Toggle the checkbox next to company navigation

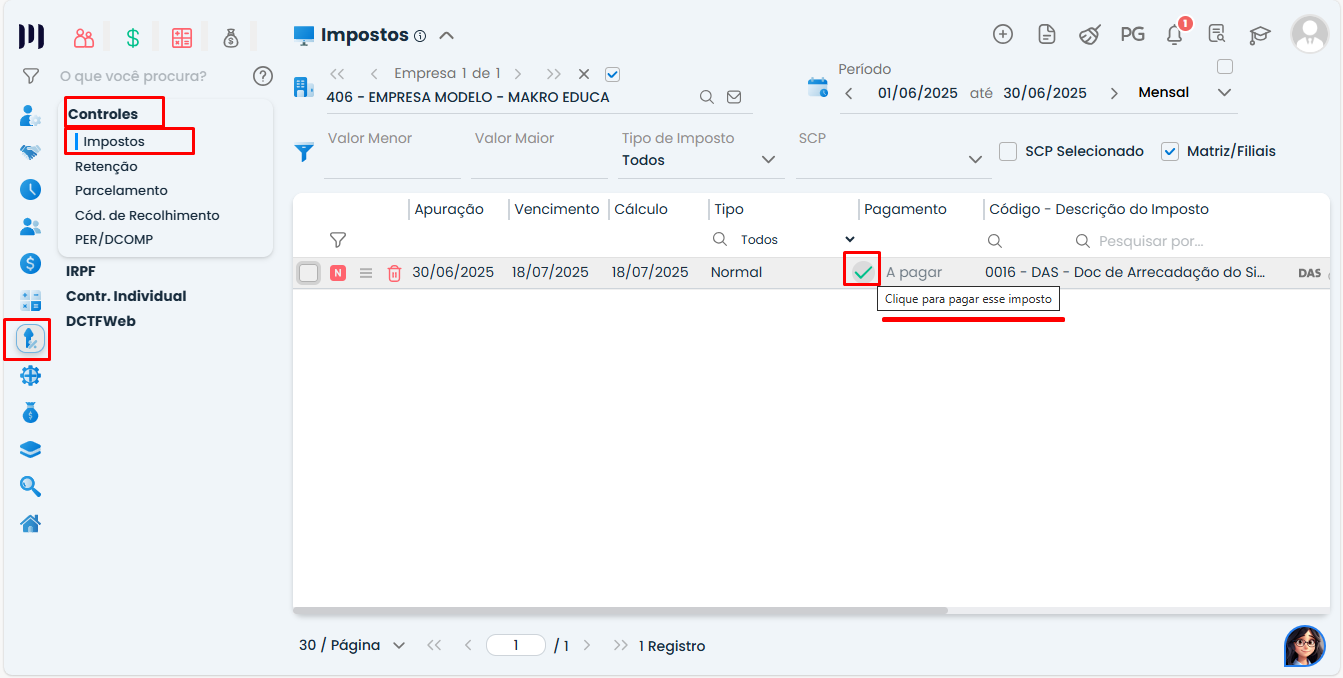(613, 74)
